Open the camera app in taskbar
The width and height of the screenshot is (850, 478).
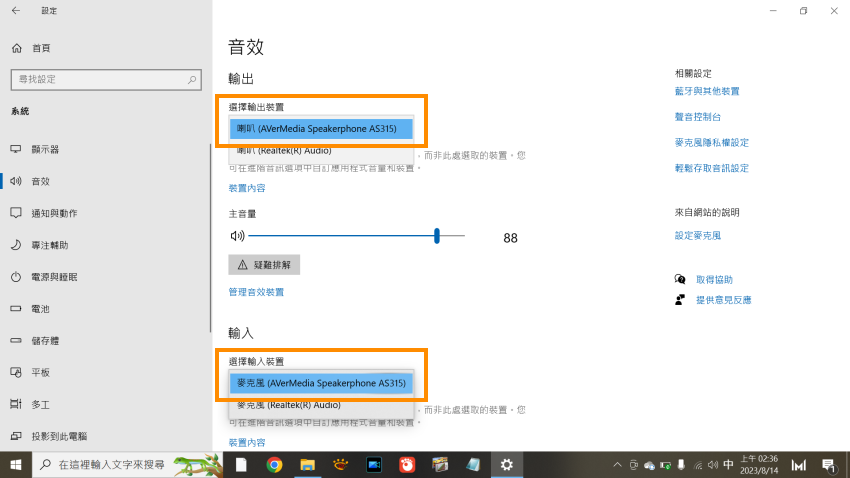click(x=374, y=465)
